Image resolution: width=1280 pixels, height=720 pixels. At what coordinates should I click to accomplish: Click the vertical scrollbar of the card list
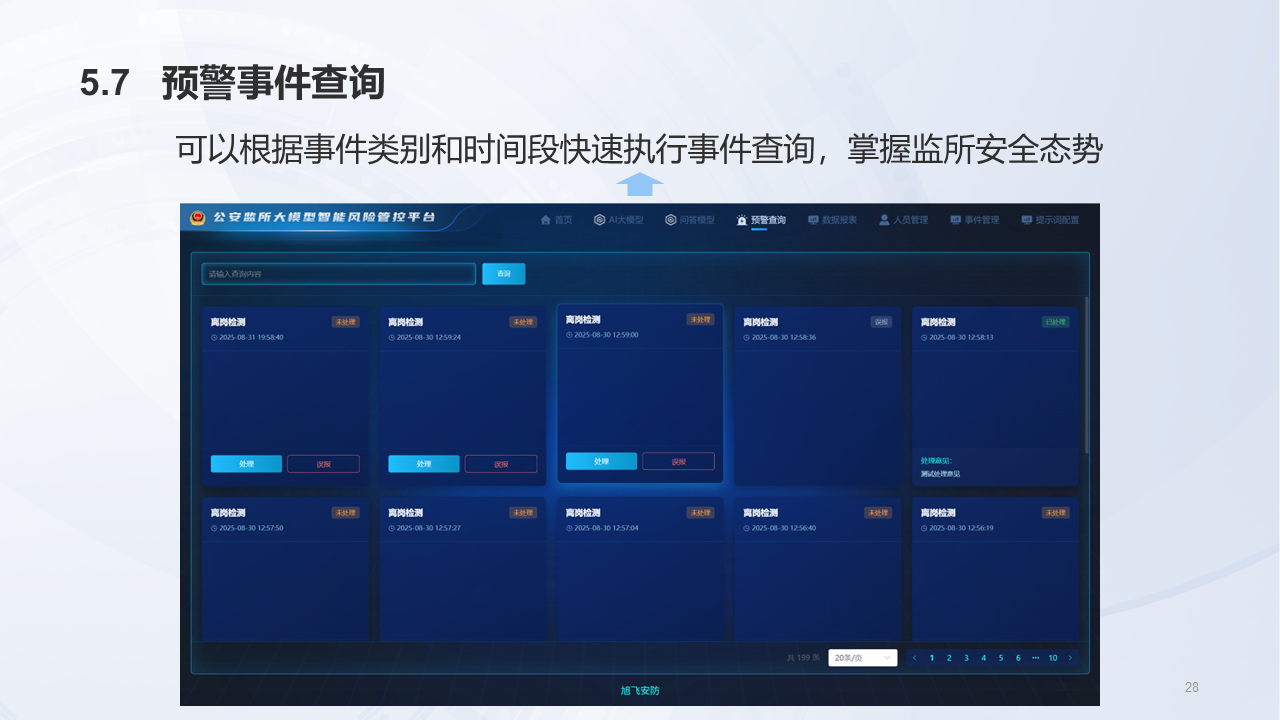1087,375
